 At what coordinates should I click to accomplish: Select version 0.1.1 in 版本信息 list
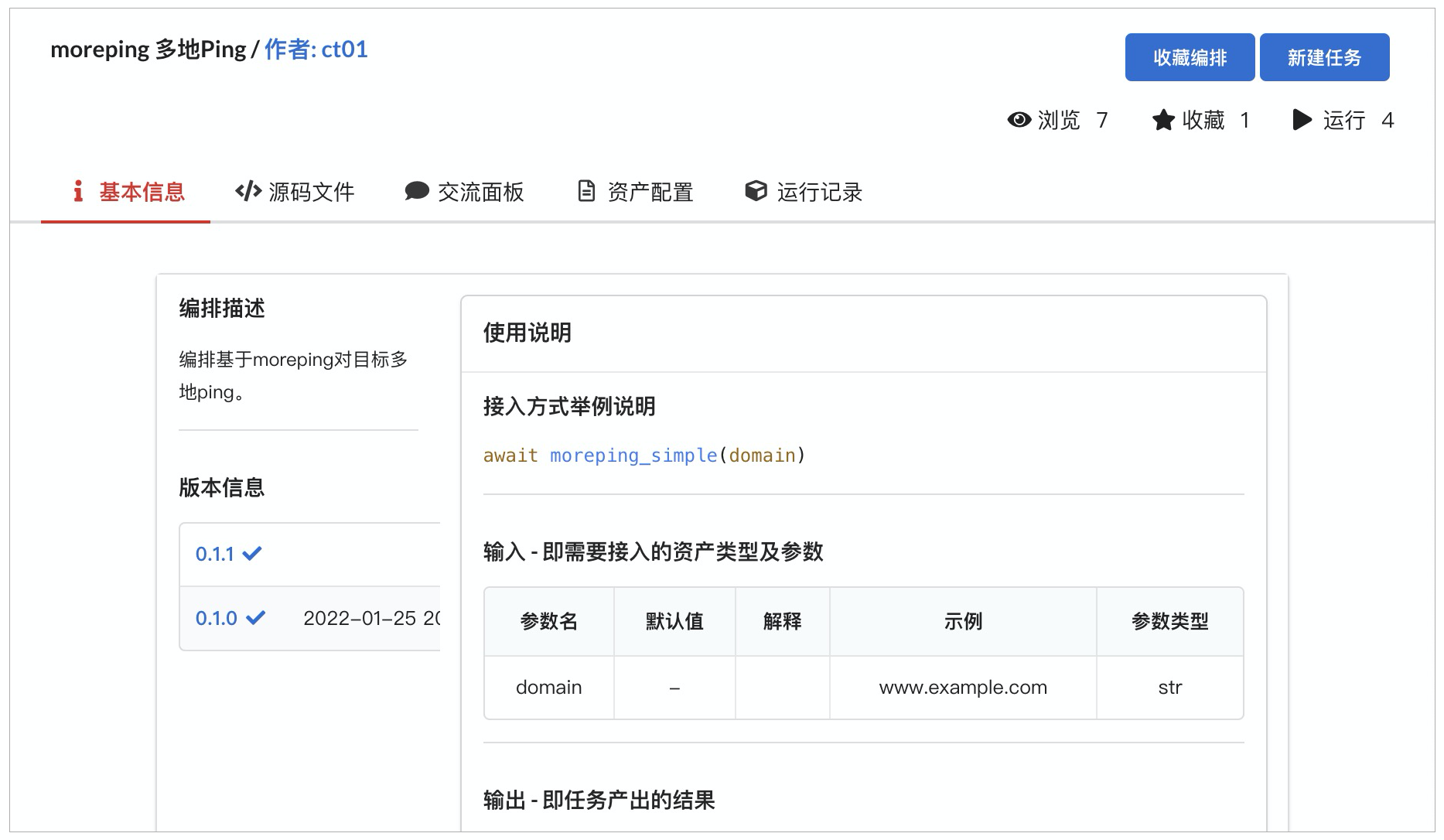(x=214, y=553)
